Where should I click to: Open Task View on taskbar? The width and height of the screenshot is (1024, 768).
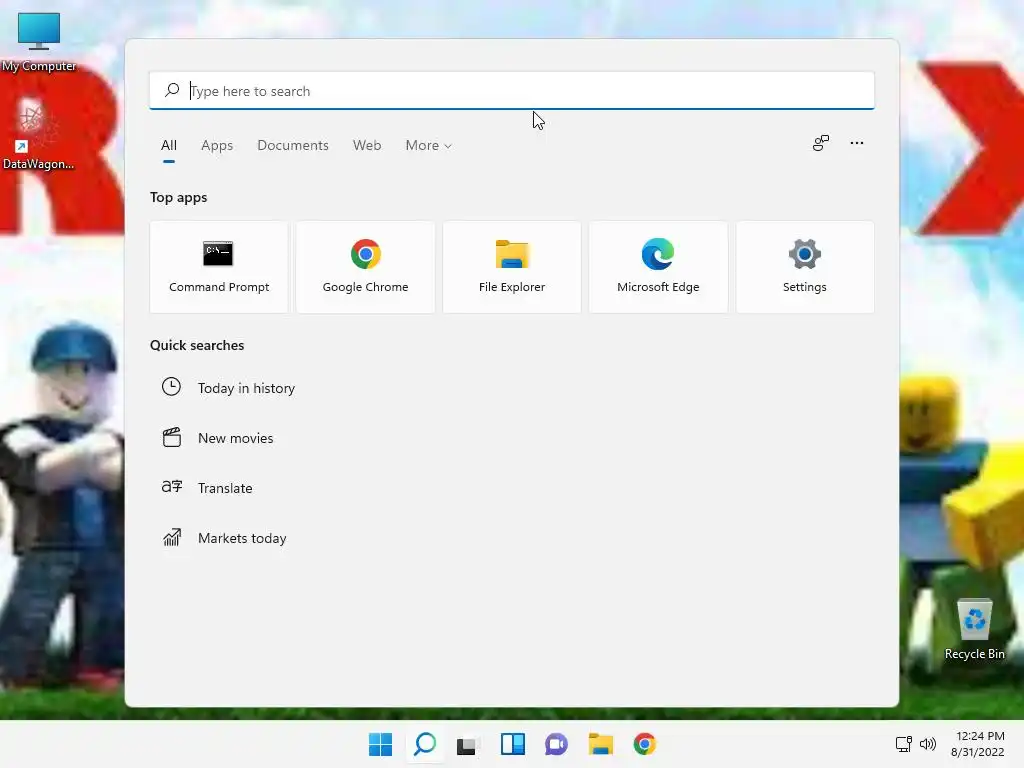(x=468, y=744)
